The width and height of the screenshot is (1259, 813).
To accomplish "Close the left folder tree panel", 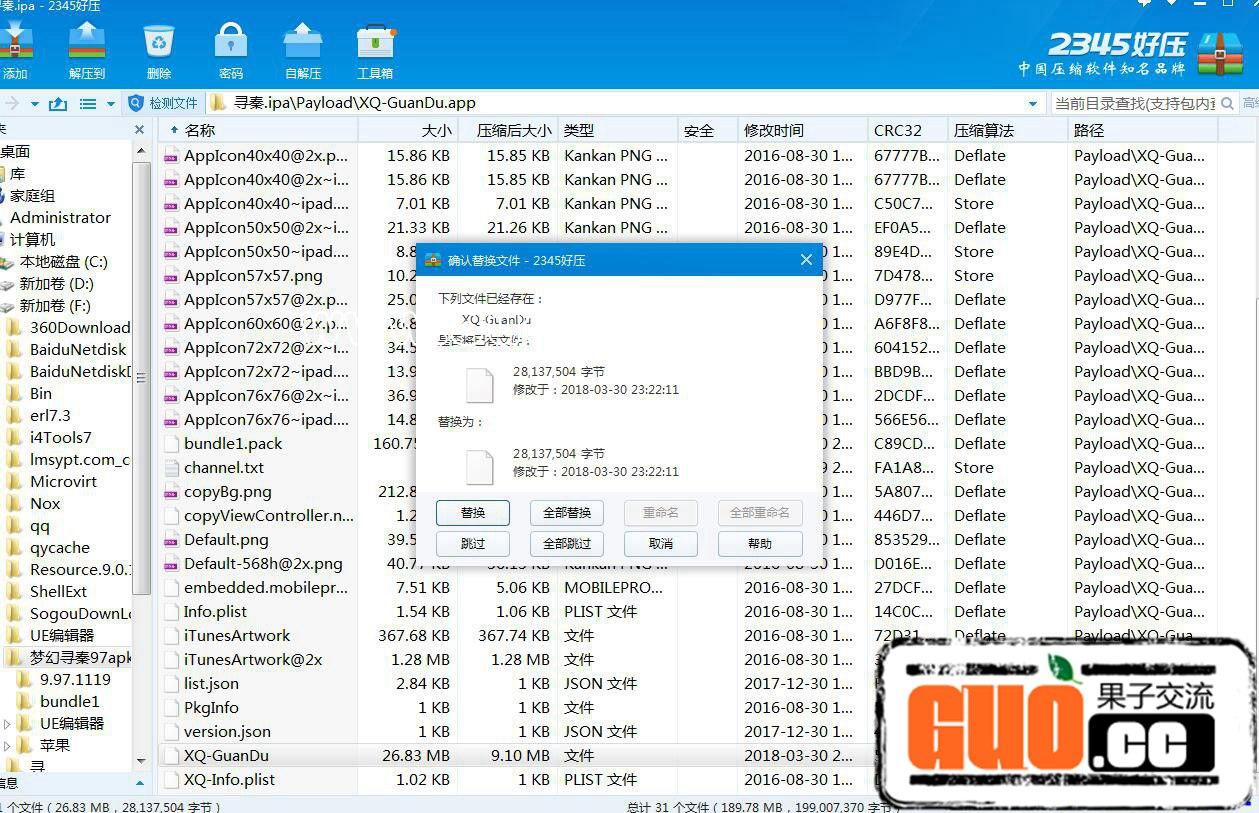I will click(139, 130).
